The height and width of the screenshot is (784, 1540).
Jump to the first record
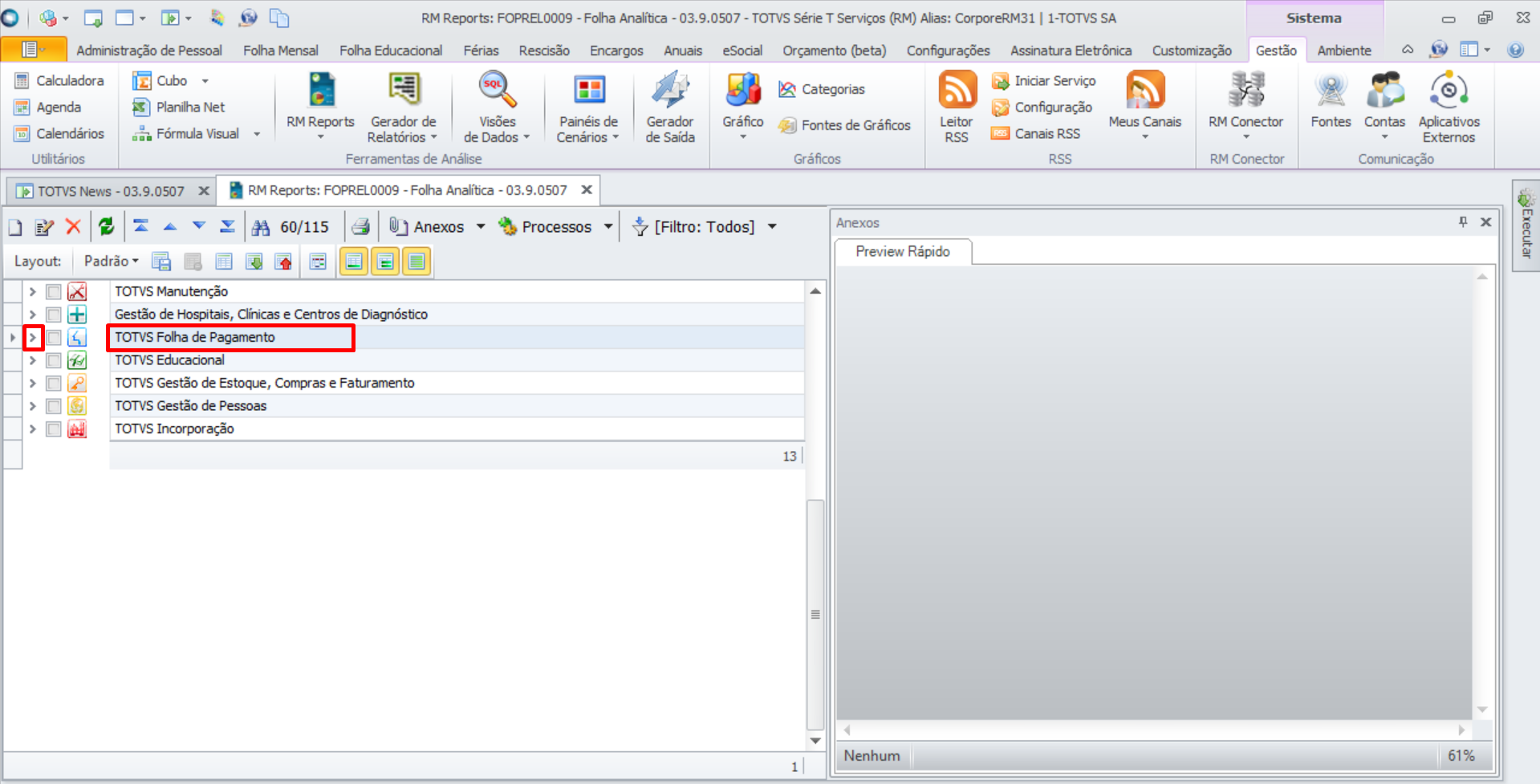click(141, 227)
